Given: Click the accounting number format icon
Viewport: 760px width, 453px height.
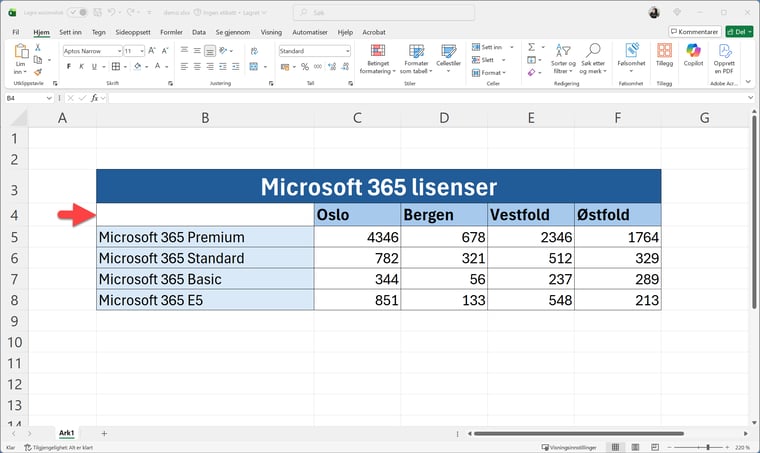Looking at the screenshot, I should (x=285, y=66).
